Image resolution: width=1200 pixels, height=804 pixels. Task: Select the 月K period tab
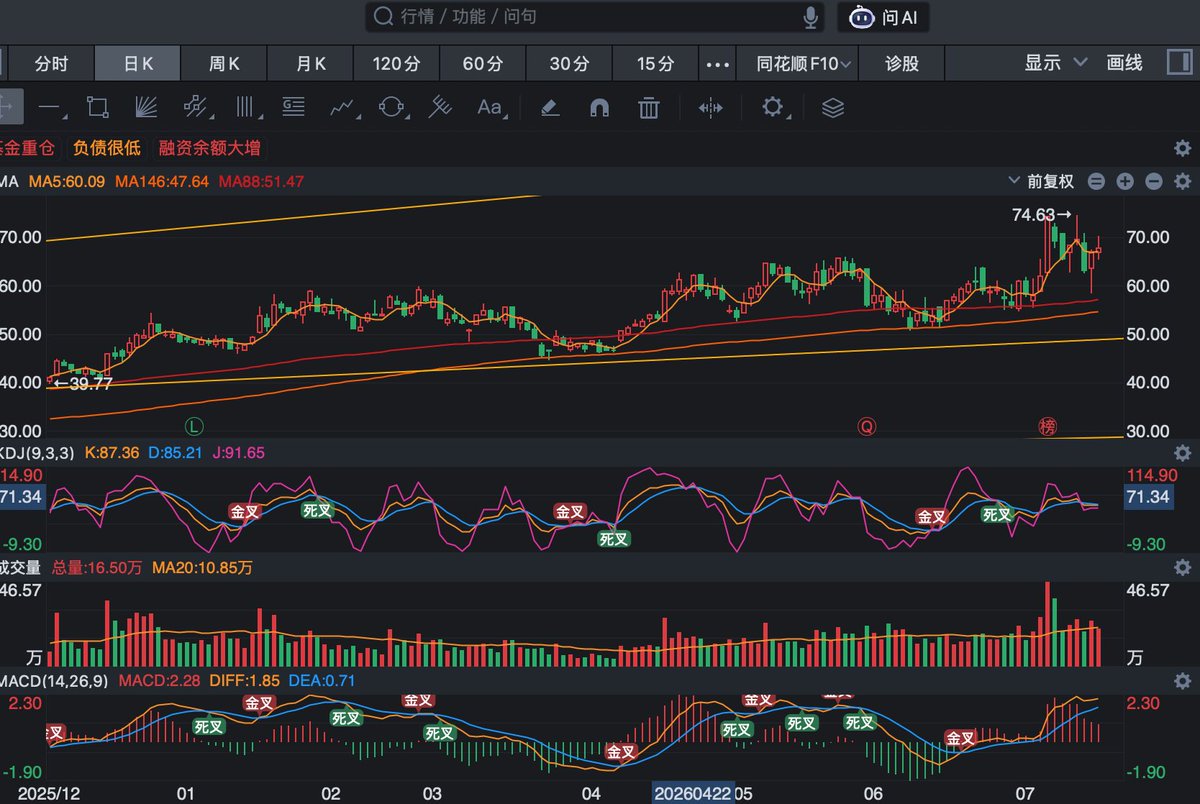(x=311, y=63)
